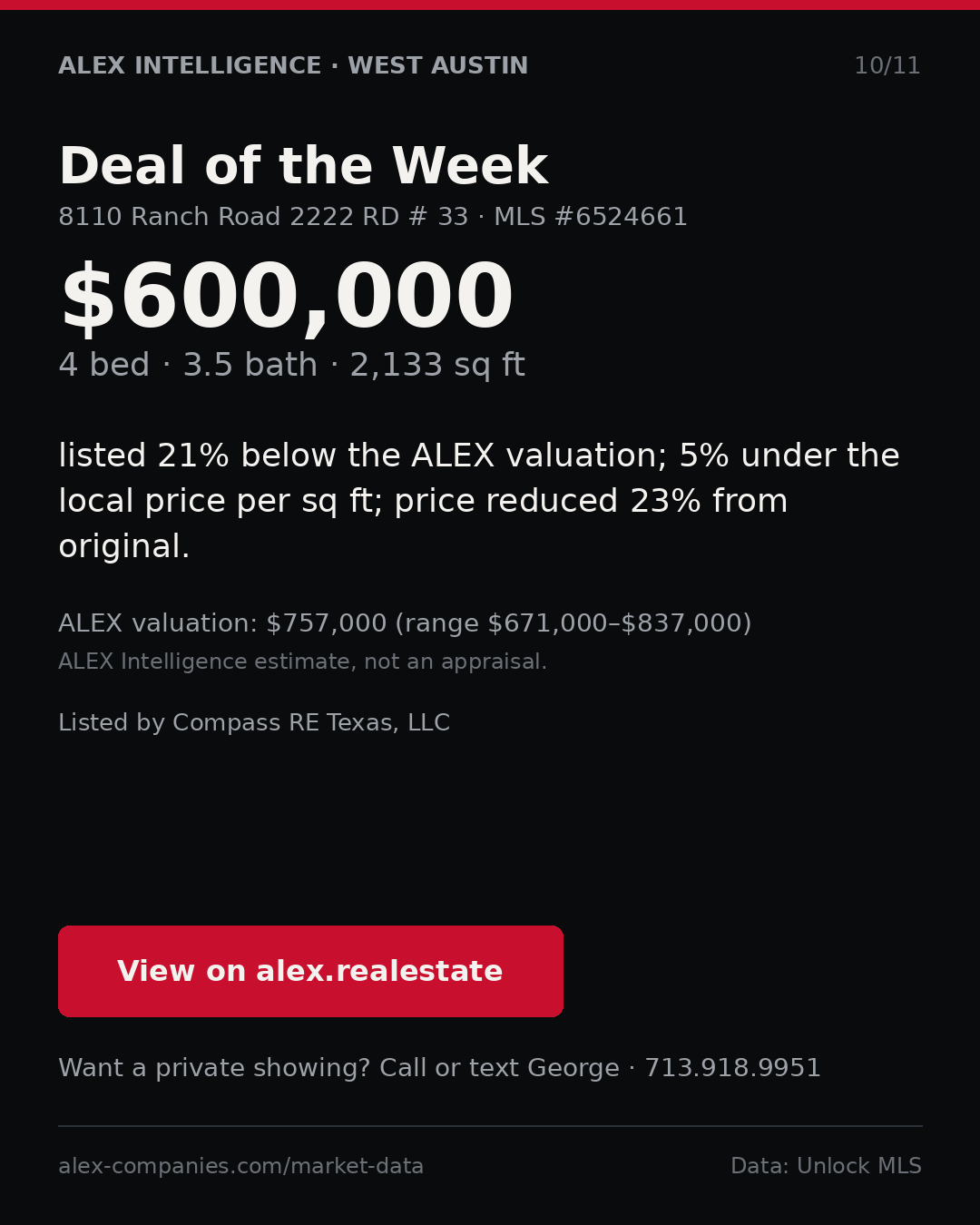980x1225 pixels.
Task: Select the red top accent bar
Action: 490,5
